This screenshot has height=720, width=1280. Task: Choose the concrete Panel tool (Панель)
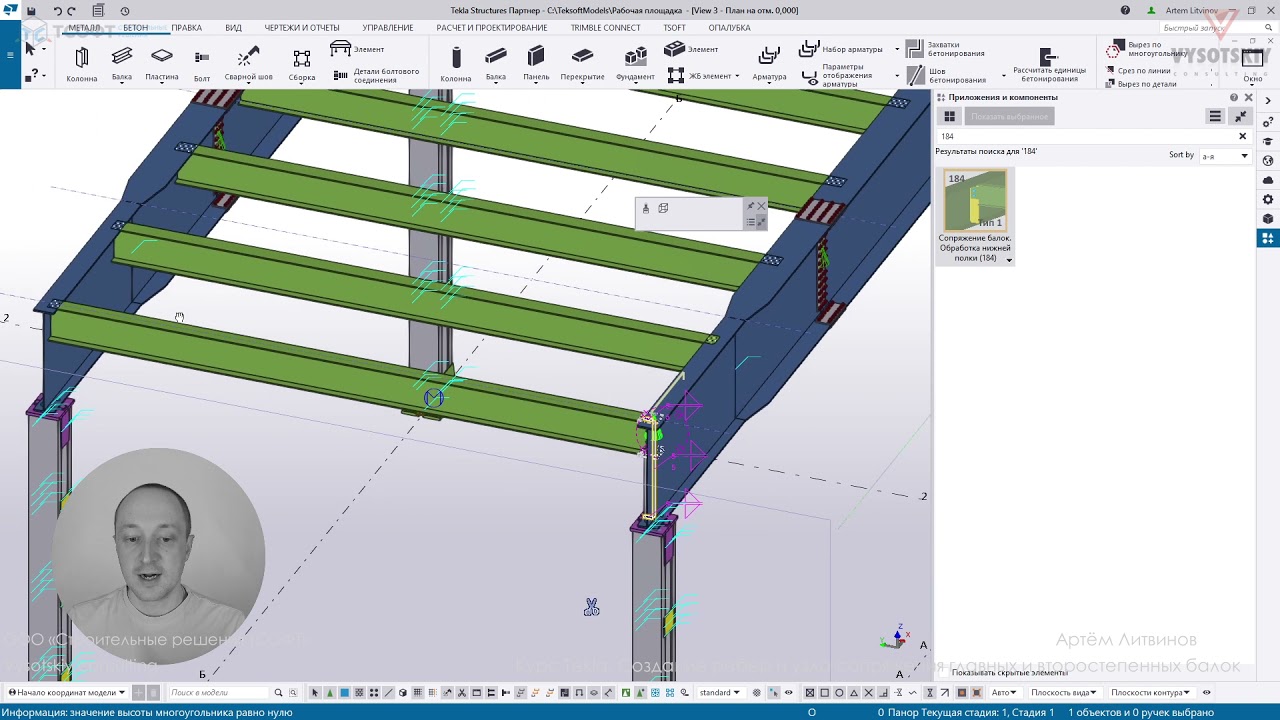536,63
